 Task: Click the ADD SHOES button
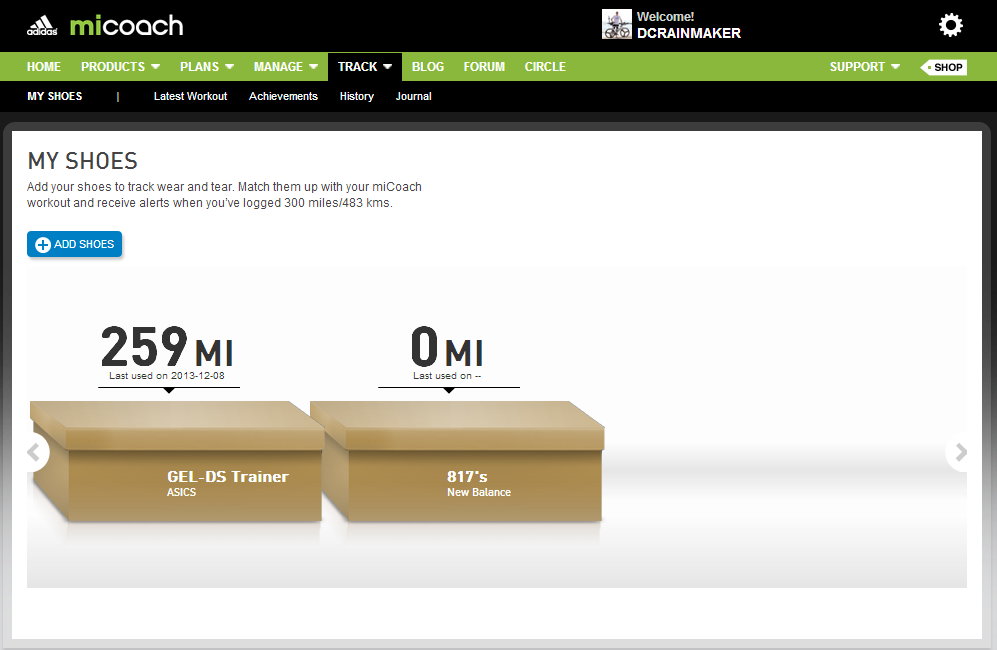point(74,244)
